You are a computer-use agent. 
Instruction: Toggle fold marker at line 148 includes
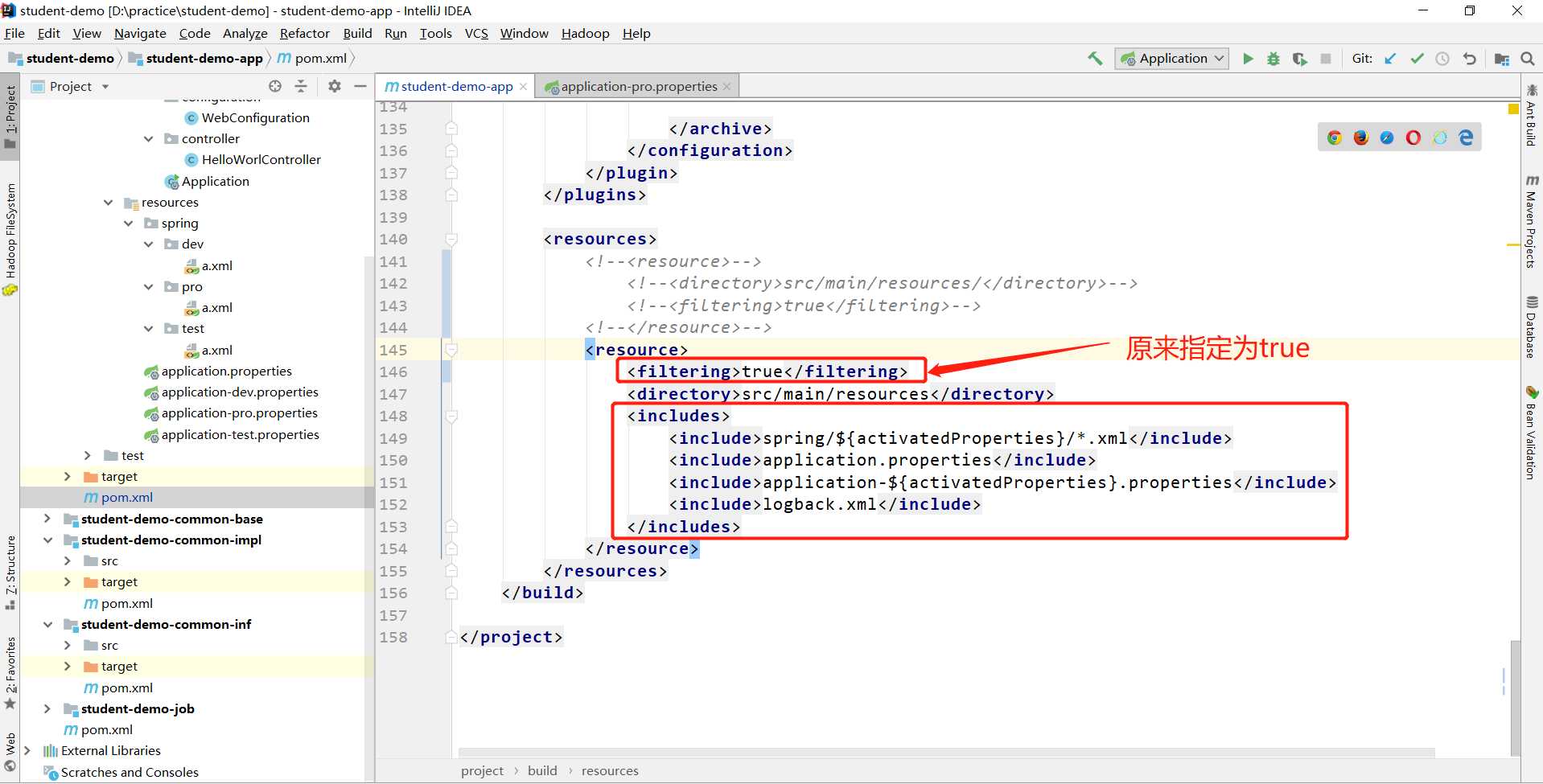pyautogui.click(x=451, y=417)
